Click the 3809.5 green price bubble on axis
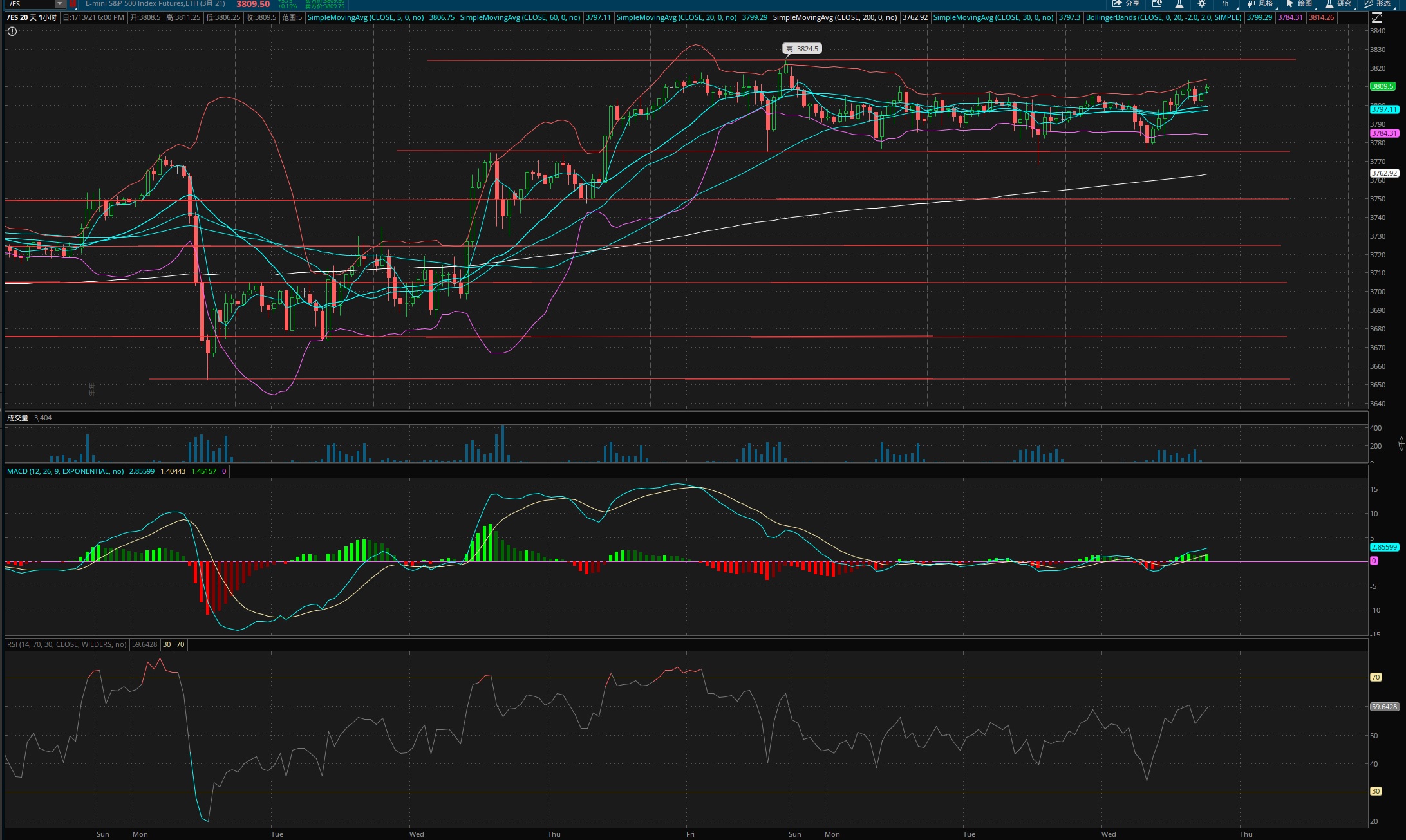The image size is (1406, 840). [x=1382, y=86]
